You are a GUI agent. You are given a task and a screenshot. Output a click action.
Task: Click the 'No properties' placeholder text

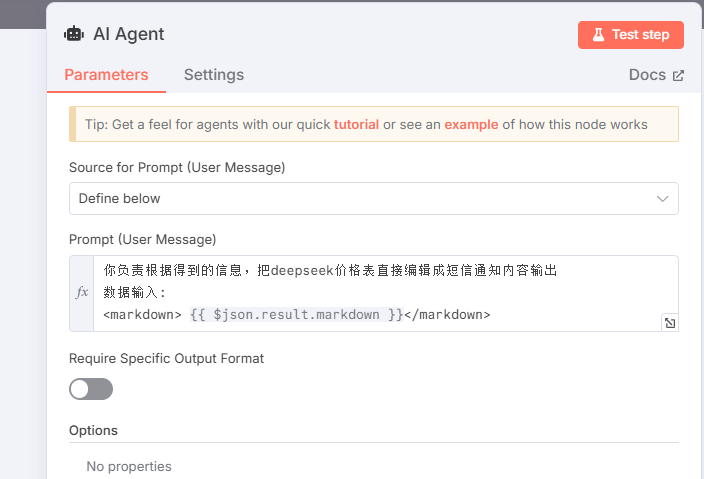pyautogui.click(x=129, y=466)
